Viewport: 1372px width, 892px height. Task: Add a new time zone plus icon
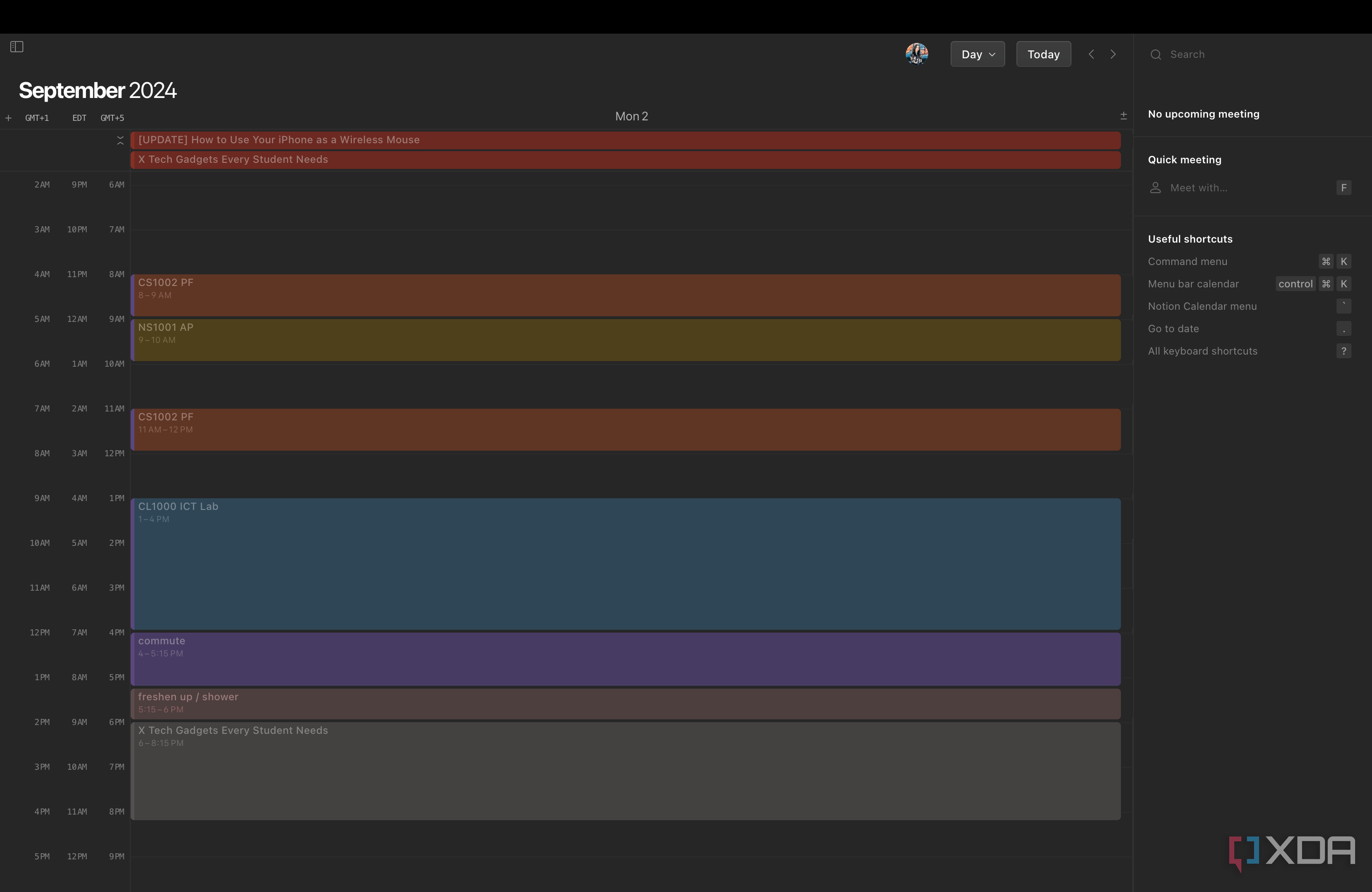click(x=9, y=118)
